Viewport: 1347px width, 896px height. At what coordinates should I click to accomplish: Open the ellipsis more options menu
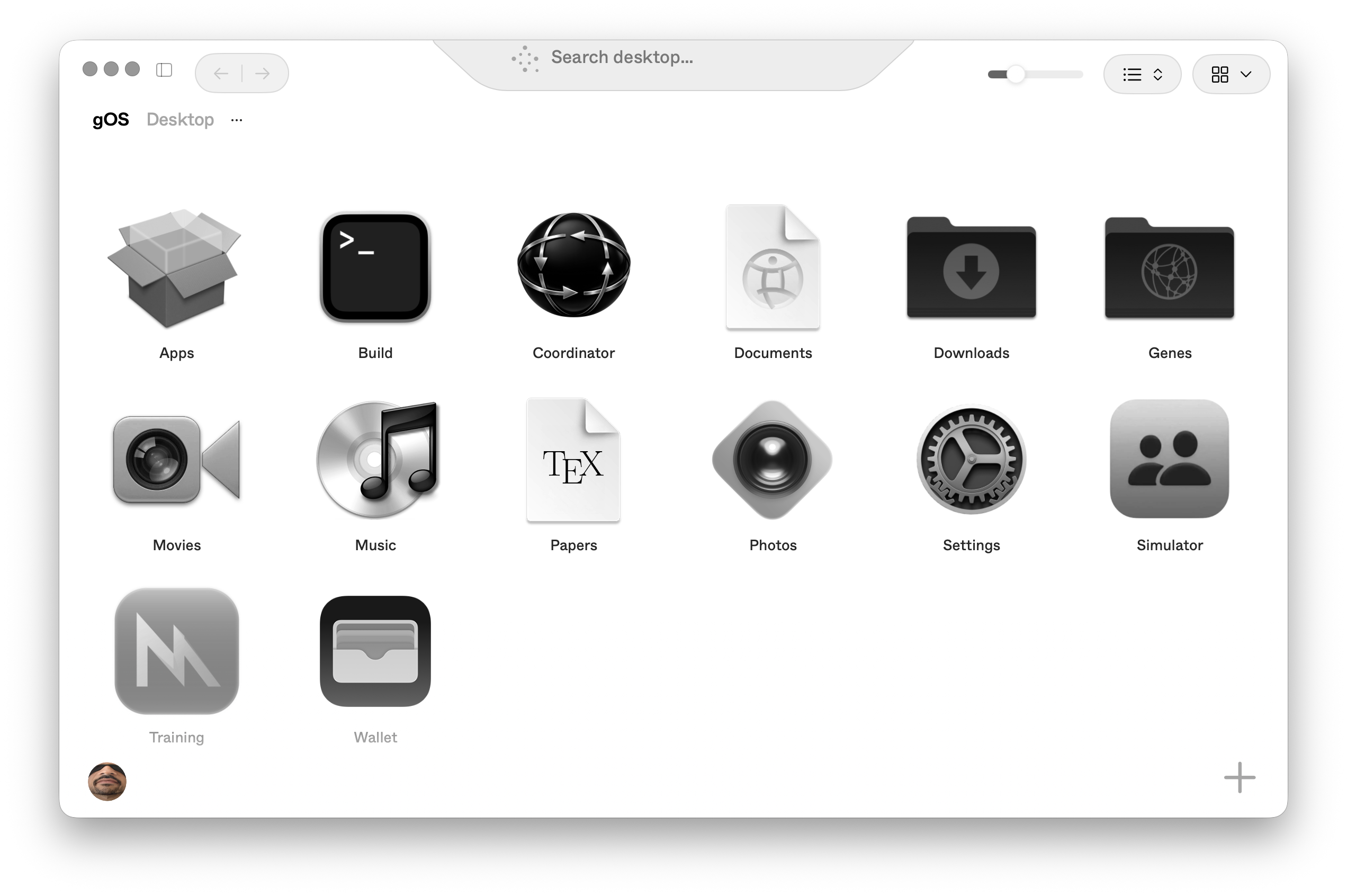point(237,120)
